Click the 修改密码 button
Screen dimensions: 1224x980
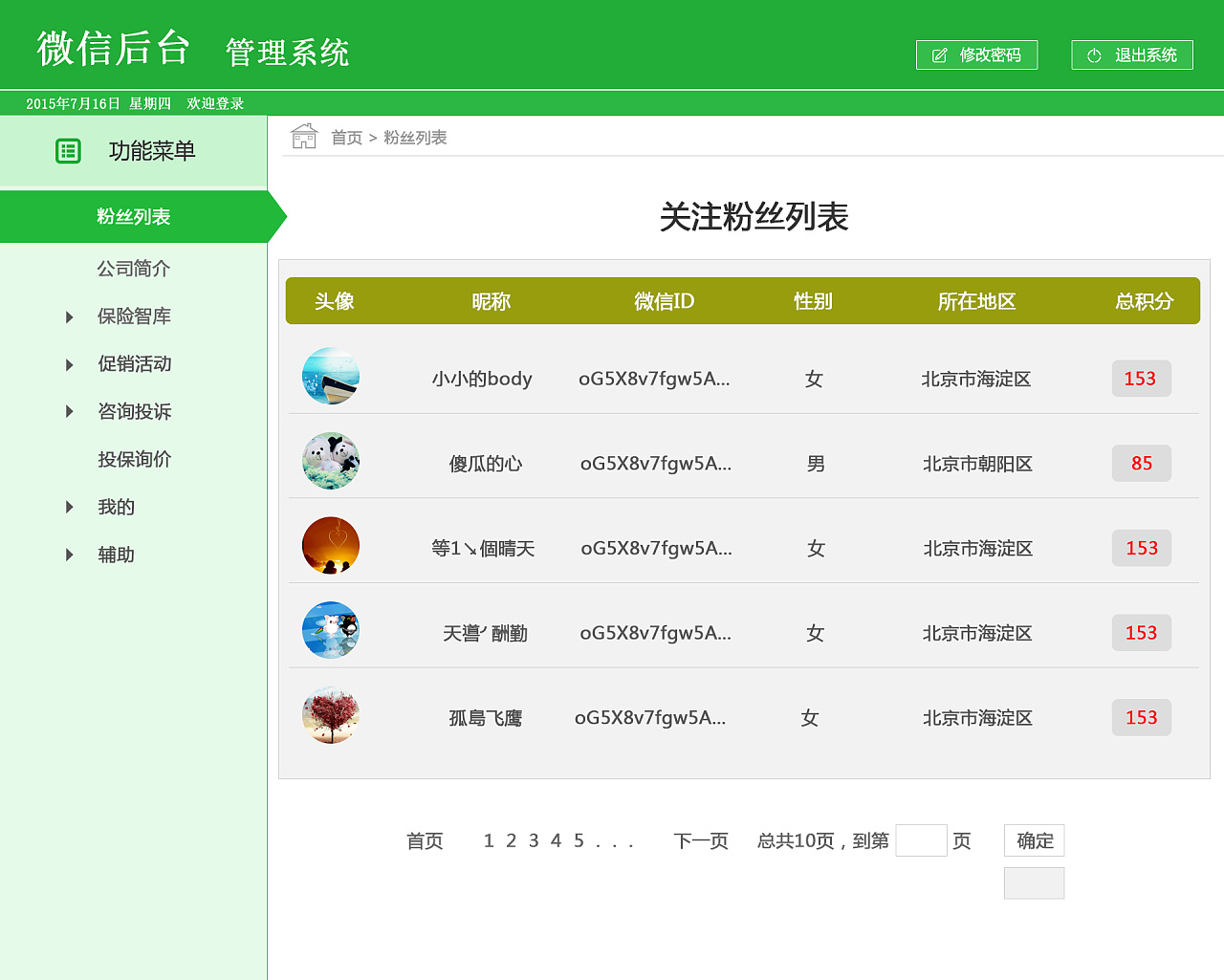point(976,55)
